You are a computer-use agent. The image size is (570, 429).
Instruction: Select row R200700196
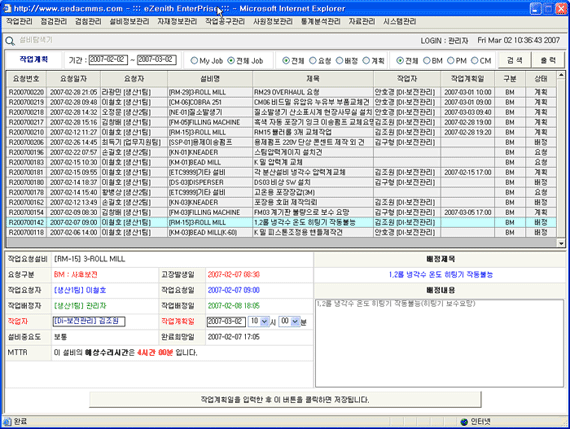pos(282,152)
